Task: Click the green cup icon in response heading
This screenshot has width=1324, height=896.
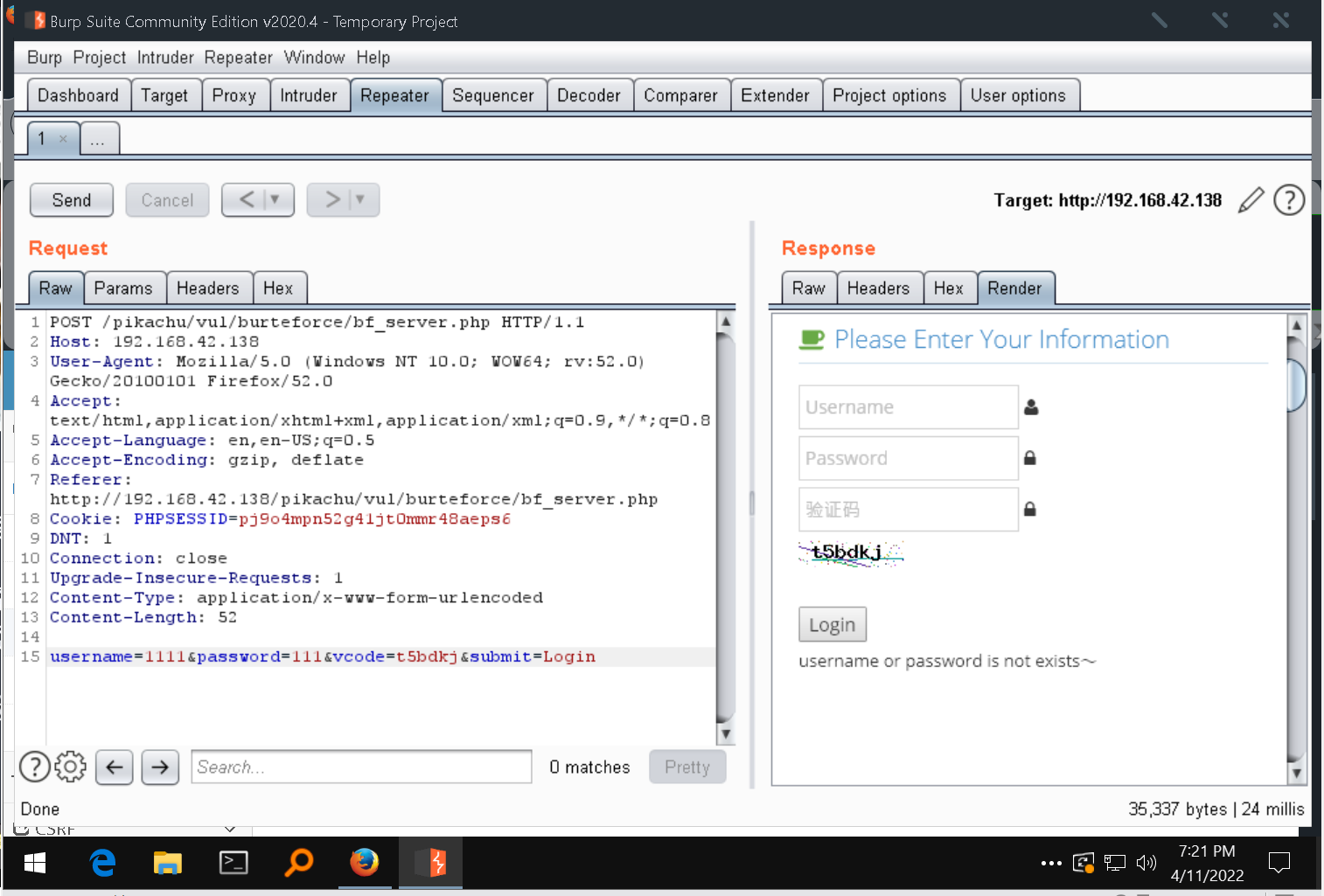Action: (x=812, y=339)
